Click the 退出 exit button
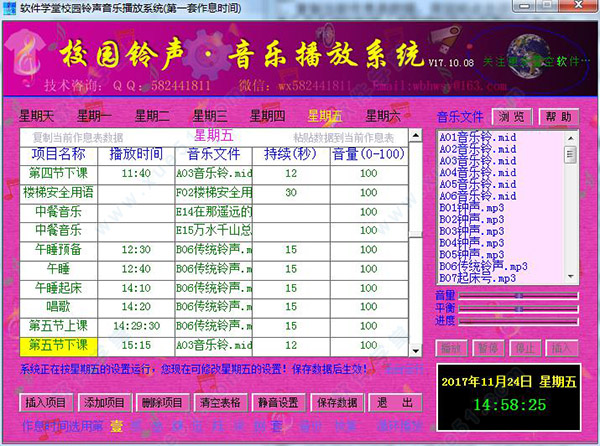The width and height of the screenshot is (600, 446). [x=395, y=402]
